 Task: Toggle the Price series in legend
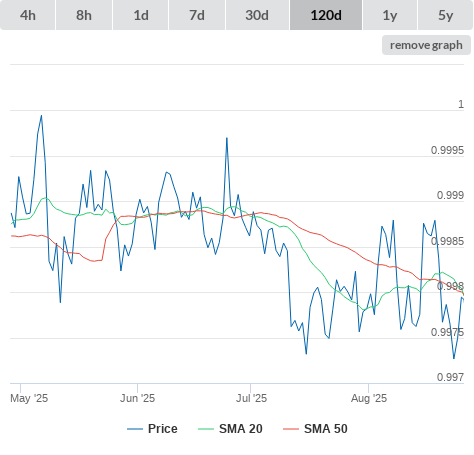pyautogui.click(x=163, y=429)
